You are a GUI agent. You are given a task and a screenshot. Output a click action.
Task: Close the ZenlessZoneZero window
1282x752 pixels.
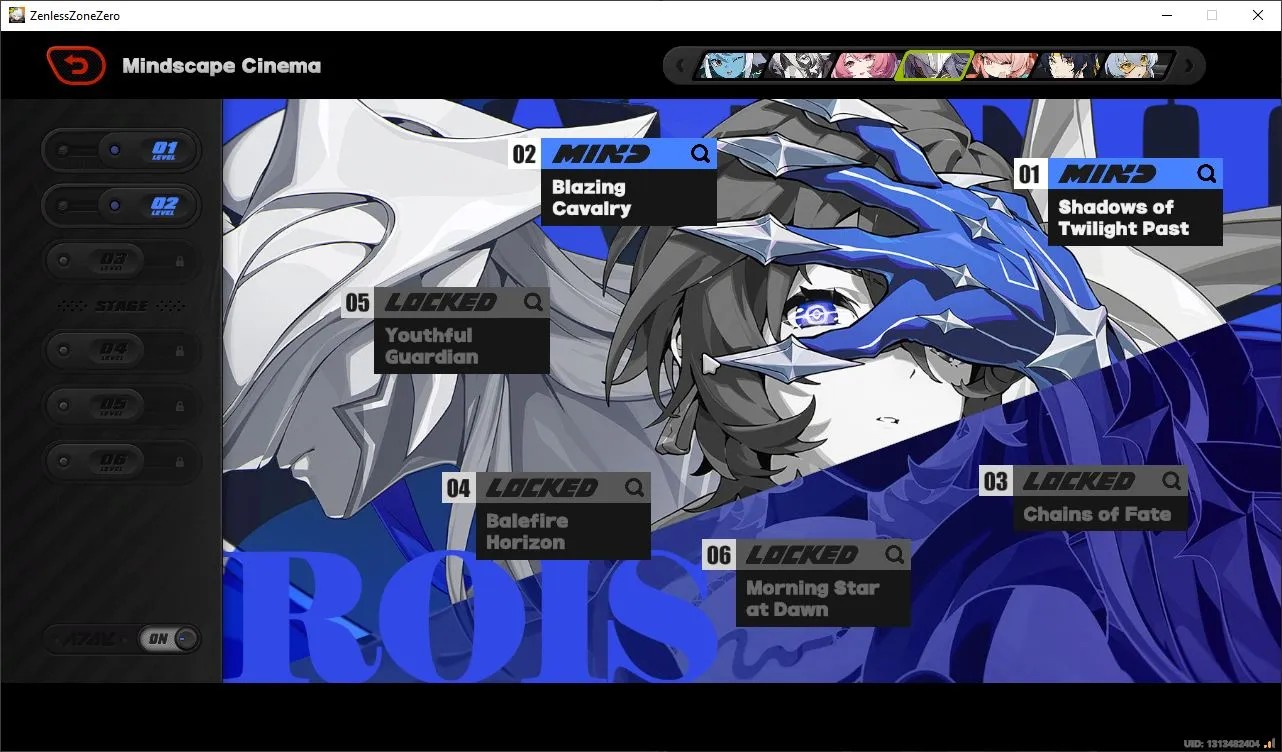(x=1258, y=15)
